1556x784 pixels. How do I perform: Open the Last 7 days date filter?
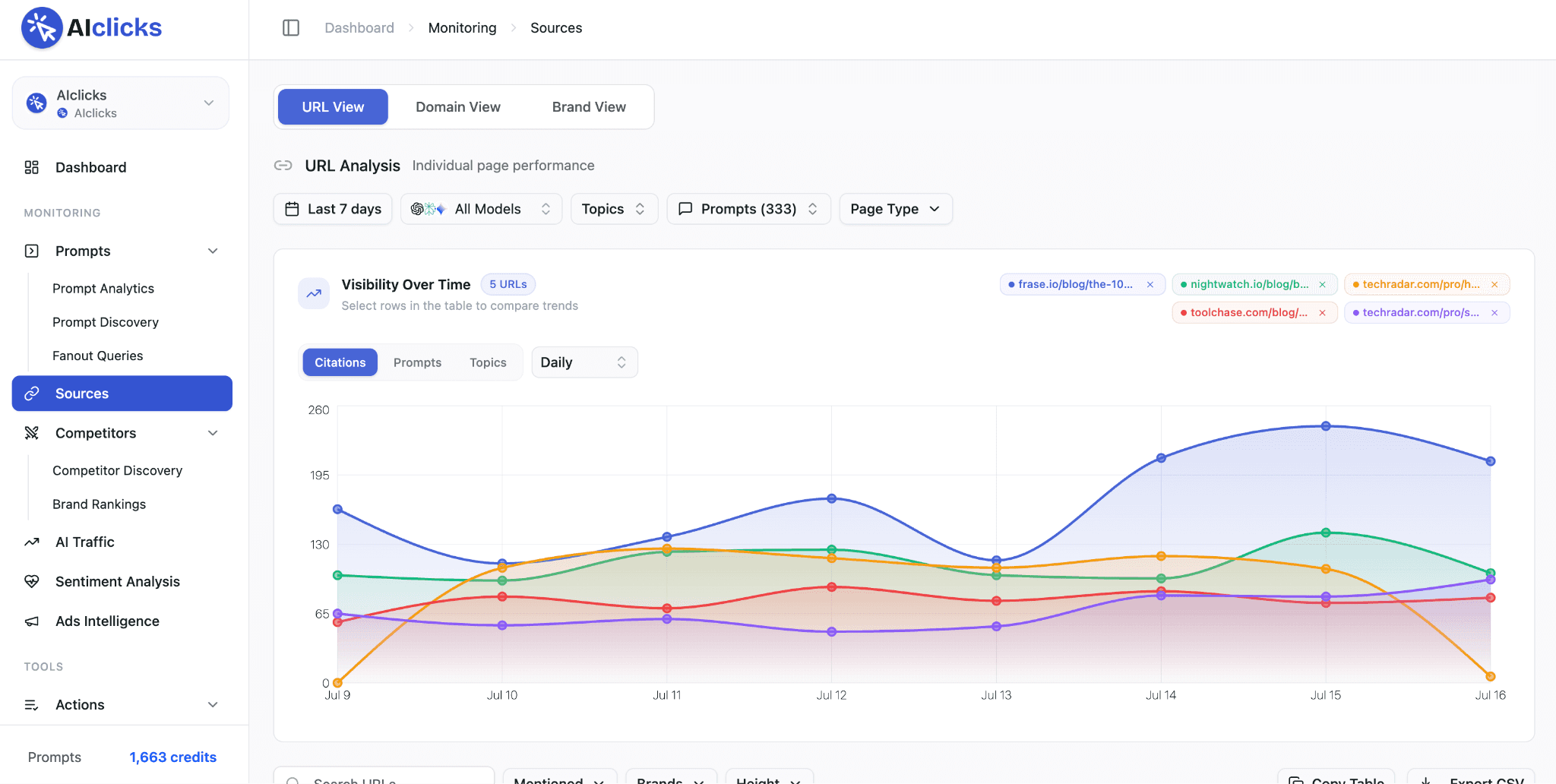(333, 209)
